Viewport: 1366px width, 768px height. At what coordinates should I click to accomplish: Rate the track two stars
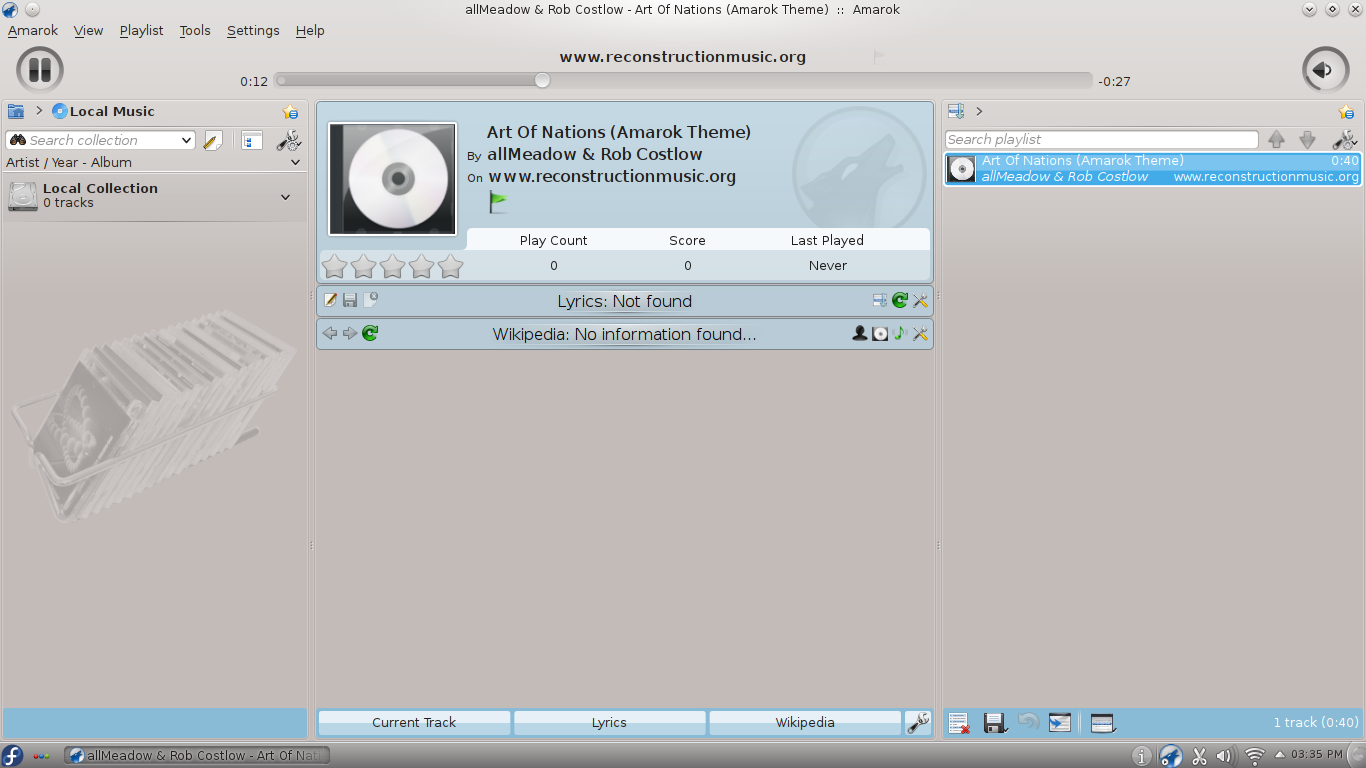click(363, 266)
